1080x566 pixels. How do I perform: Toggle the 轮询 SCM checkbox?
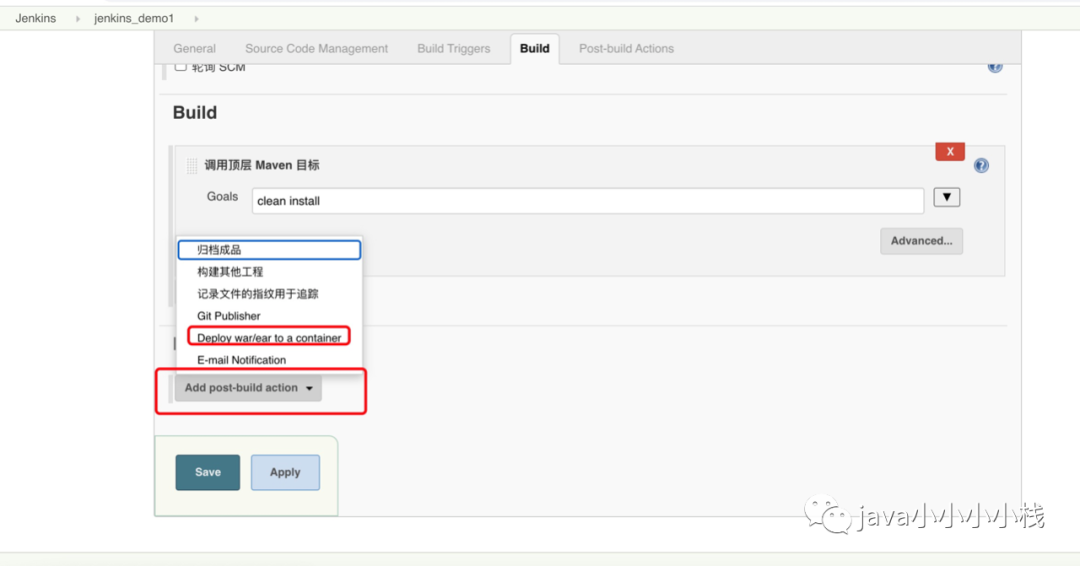(180, 67)
